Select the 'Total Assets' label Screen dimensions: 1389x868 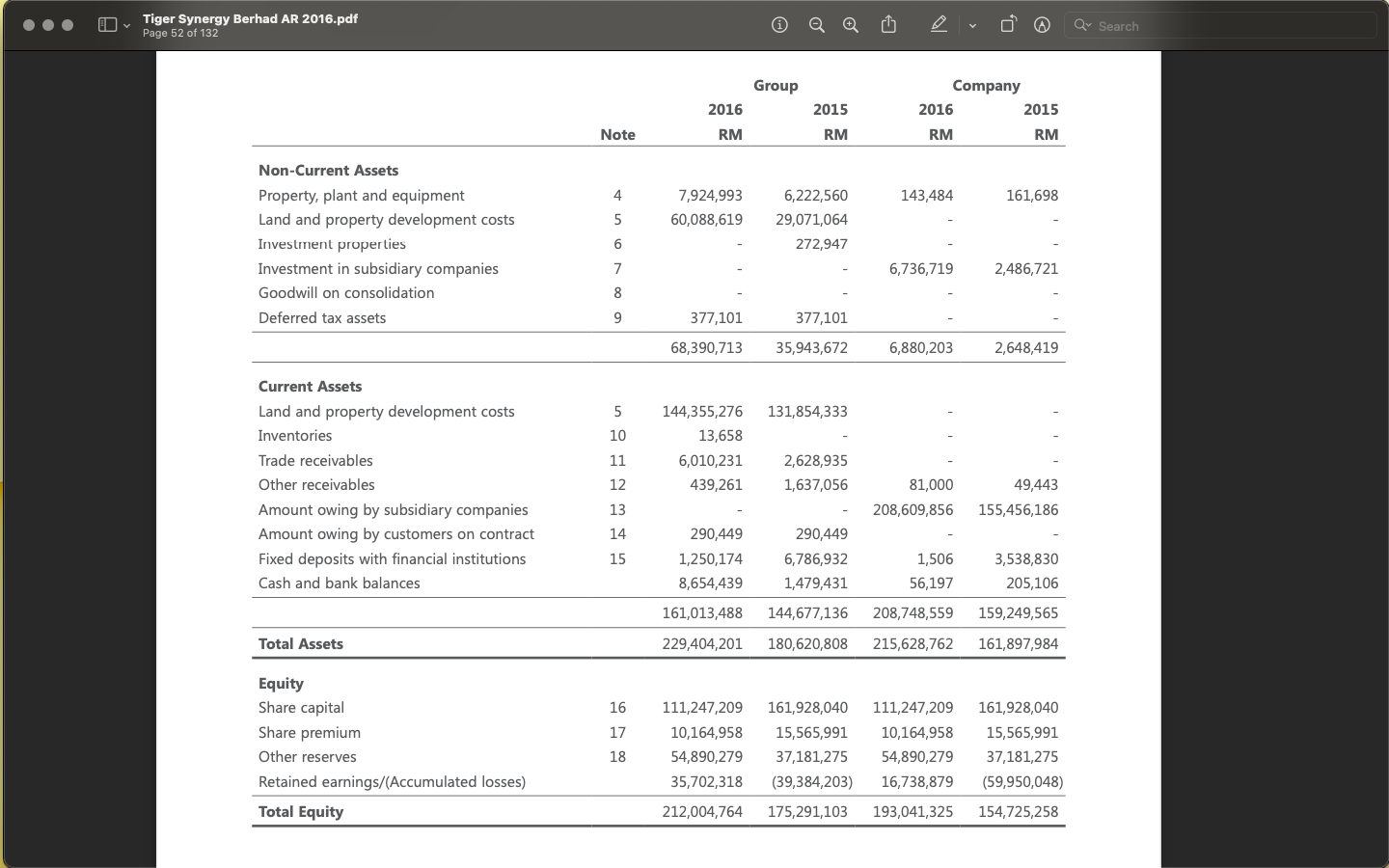(x=301, y=644)
